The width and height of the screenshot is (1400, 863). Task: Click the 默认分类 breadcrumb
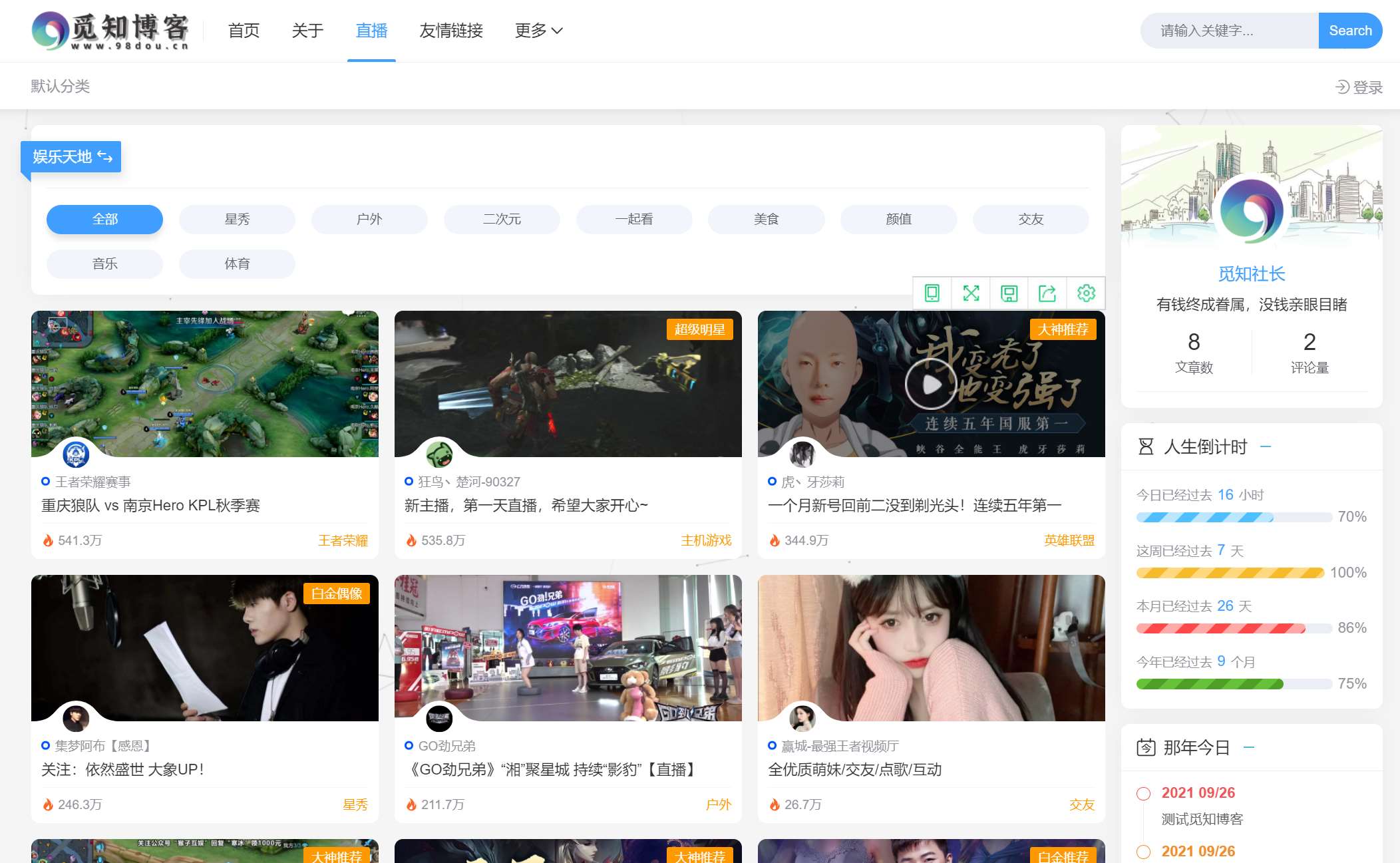(60, 86)
